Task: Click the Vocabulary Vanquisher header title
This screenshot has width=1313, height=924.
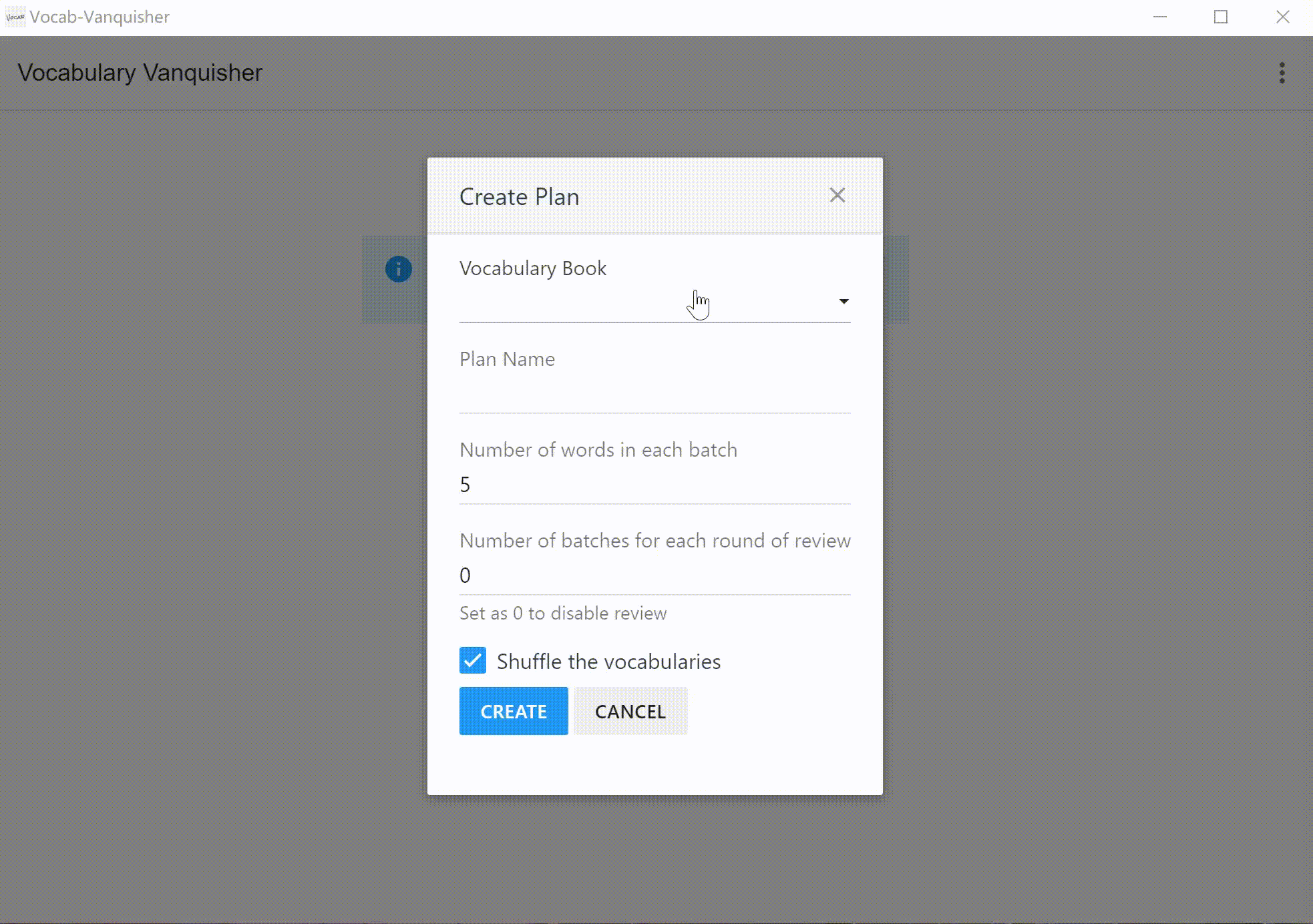Action: (140, 73)
